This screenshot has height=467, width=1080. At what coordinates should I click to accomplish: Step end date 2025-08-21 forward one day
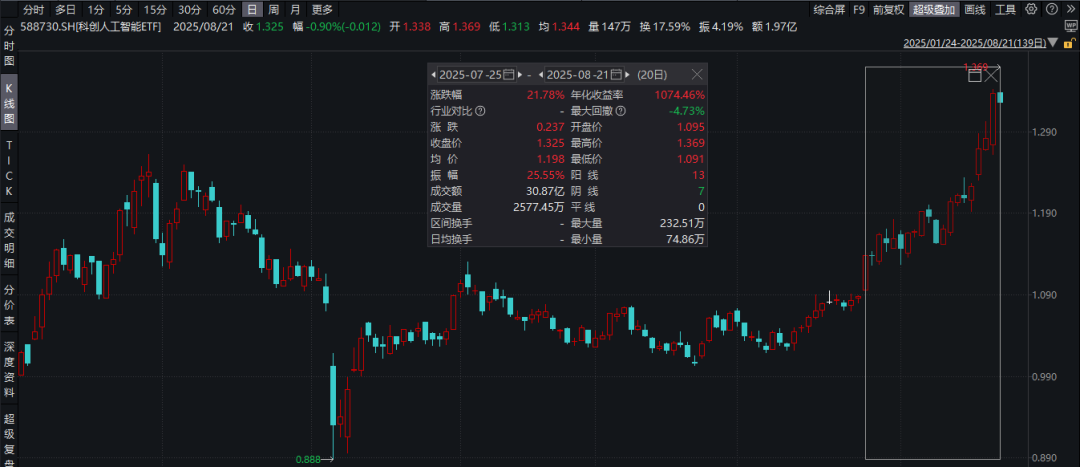[x=628, y=75]
